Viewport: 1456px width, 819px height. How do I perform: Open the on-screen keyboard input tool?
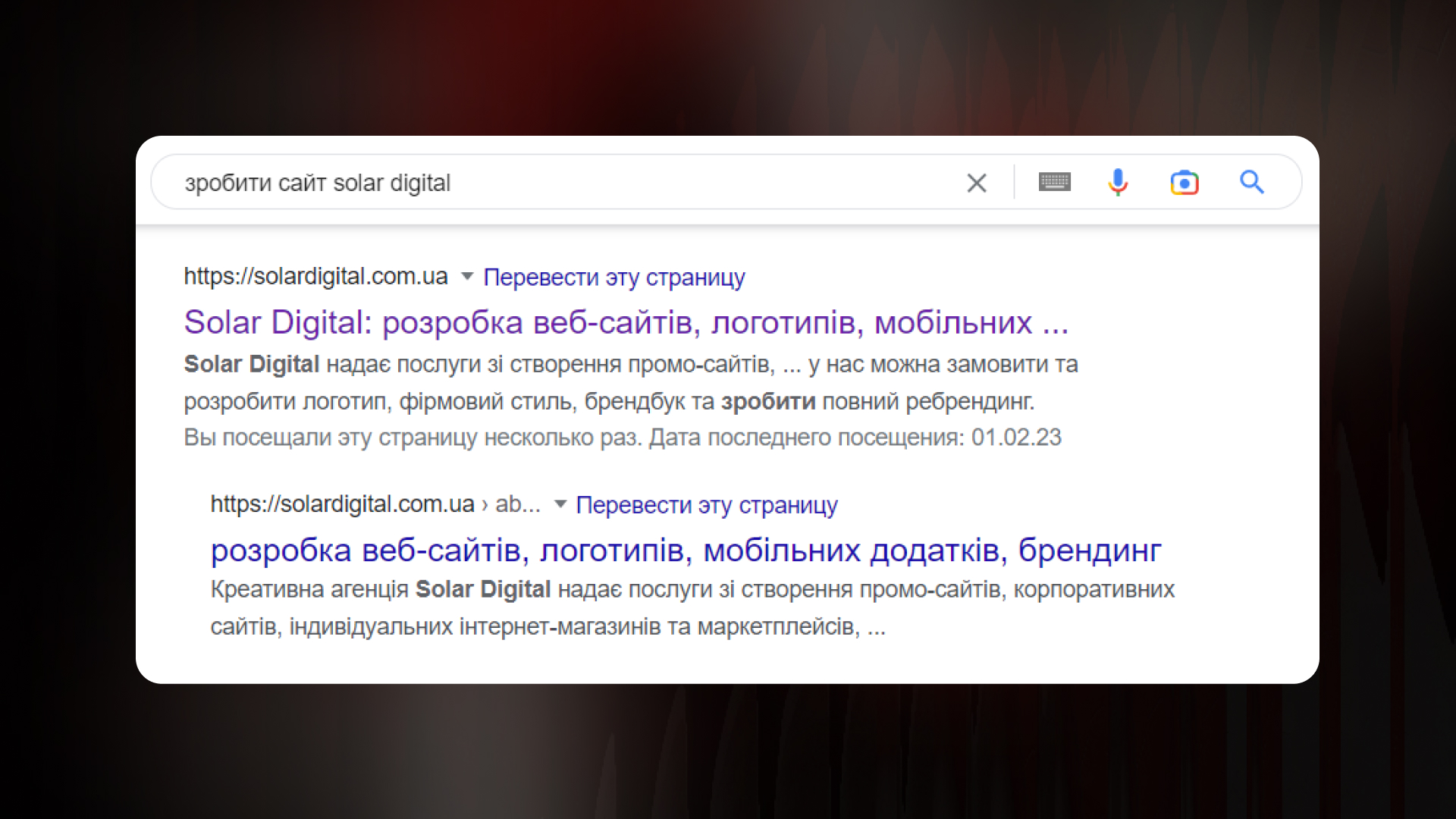click(x=1054, y=182)
